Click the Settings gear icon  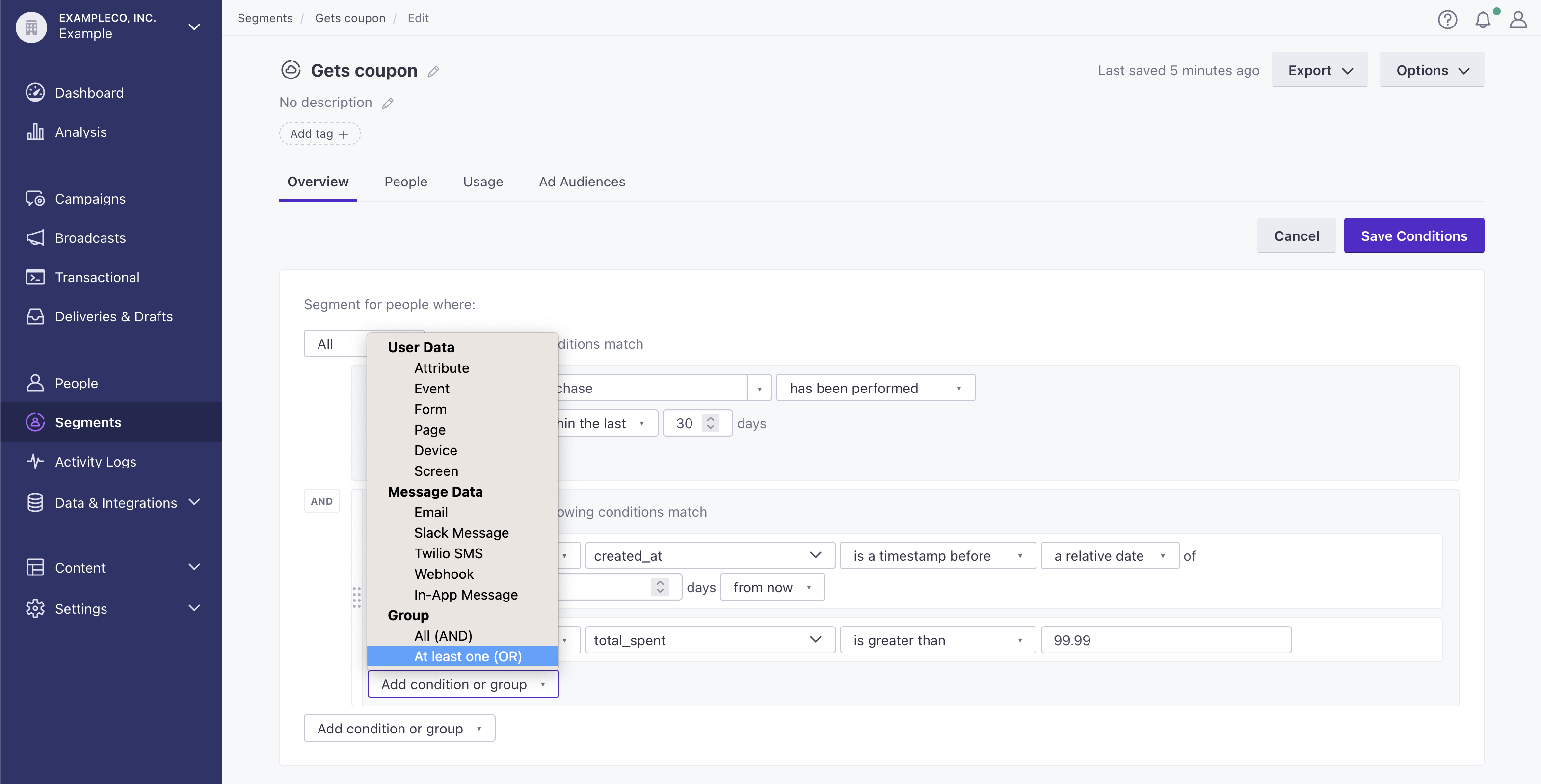pos(35,608)
